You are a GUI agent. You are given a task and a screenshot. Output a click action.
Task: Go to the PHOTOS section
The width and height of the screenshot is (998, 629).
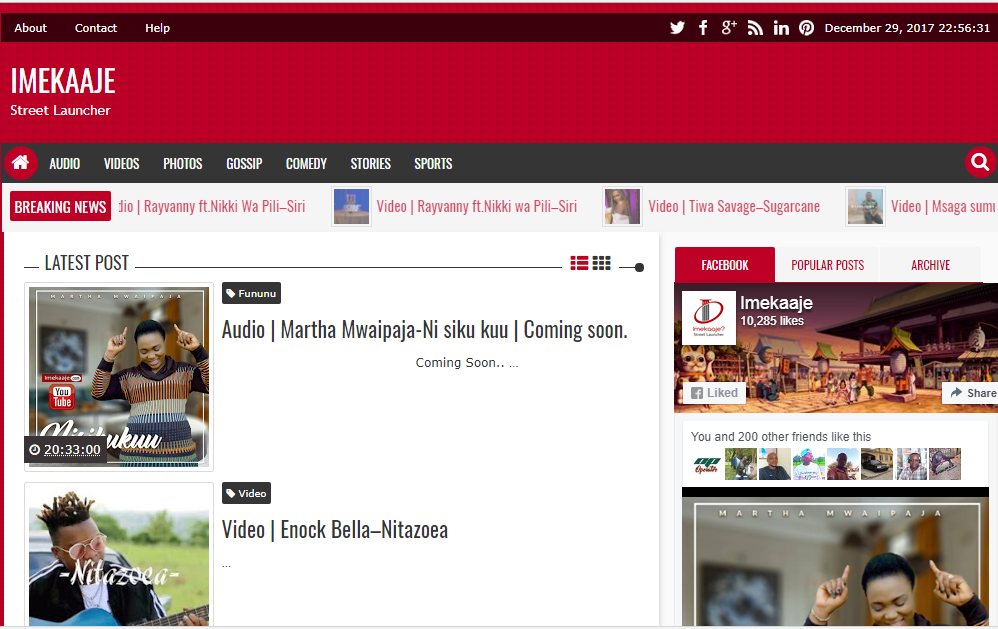pyautogui.click(x=183, y=164)
